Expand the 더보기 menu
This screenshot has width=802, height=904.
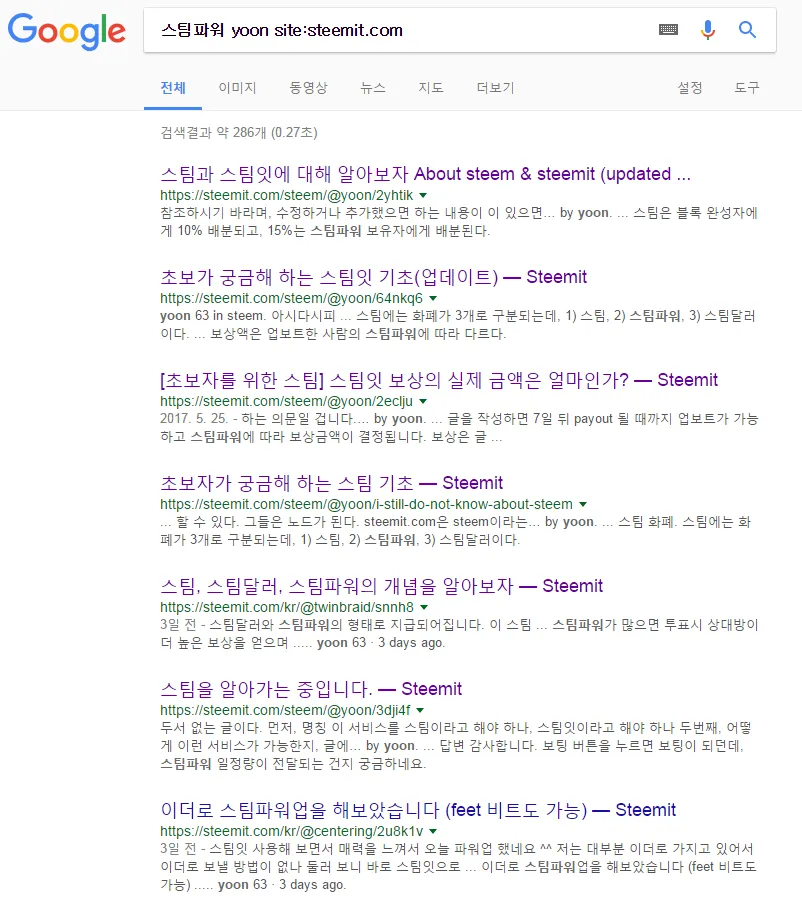pyautogui.click(x=495, y=88)
